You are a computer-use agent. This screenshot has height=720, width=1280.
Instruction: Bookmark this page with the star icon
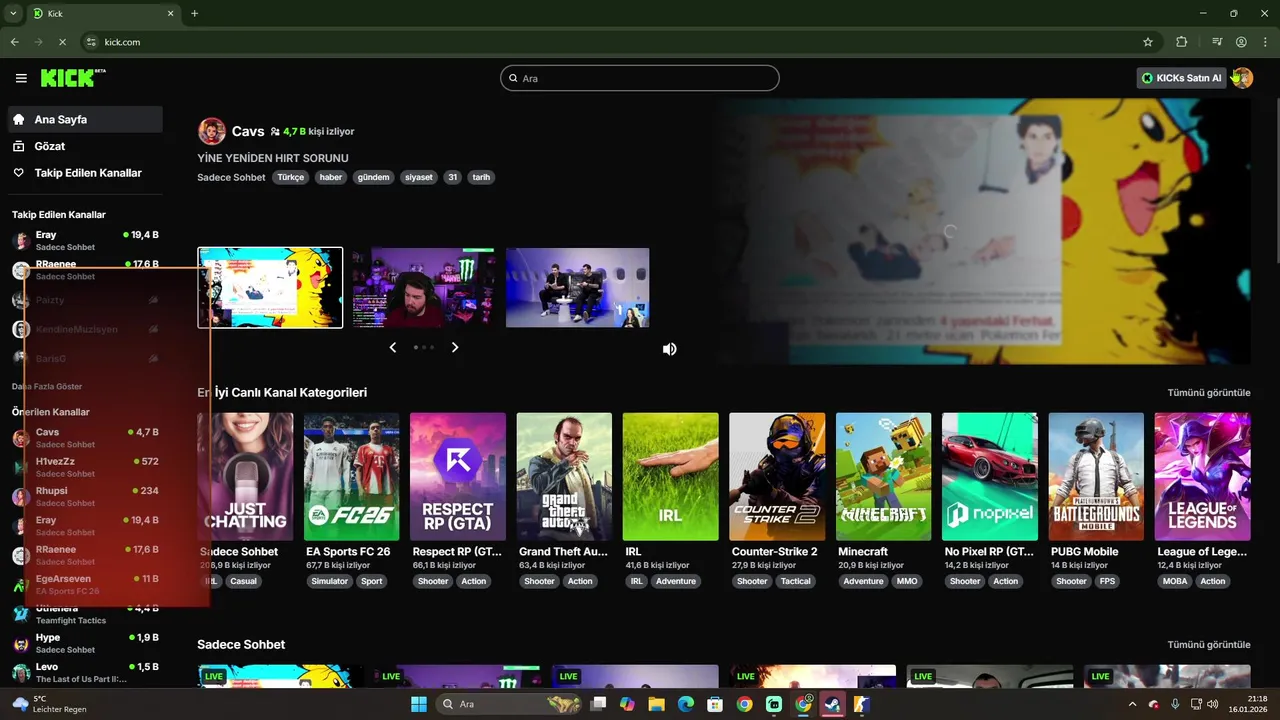point(1148,42)
